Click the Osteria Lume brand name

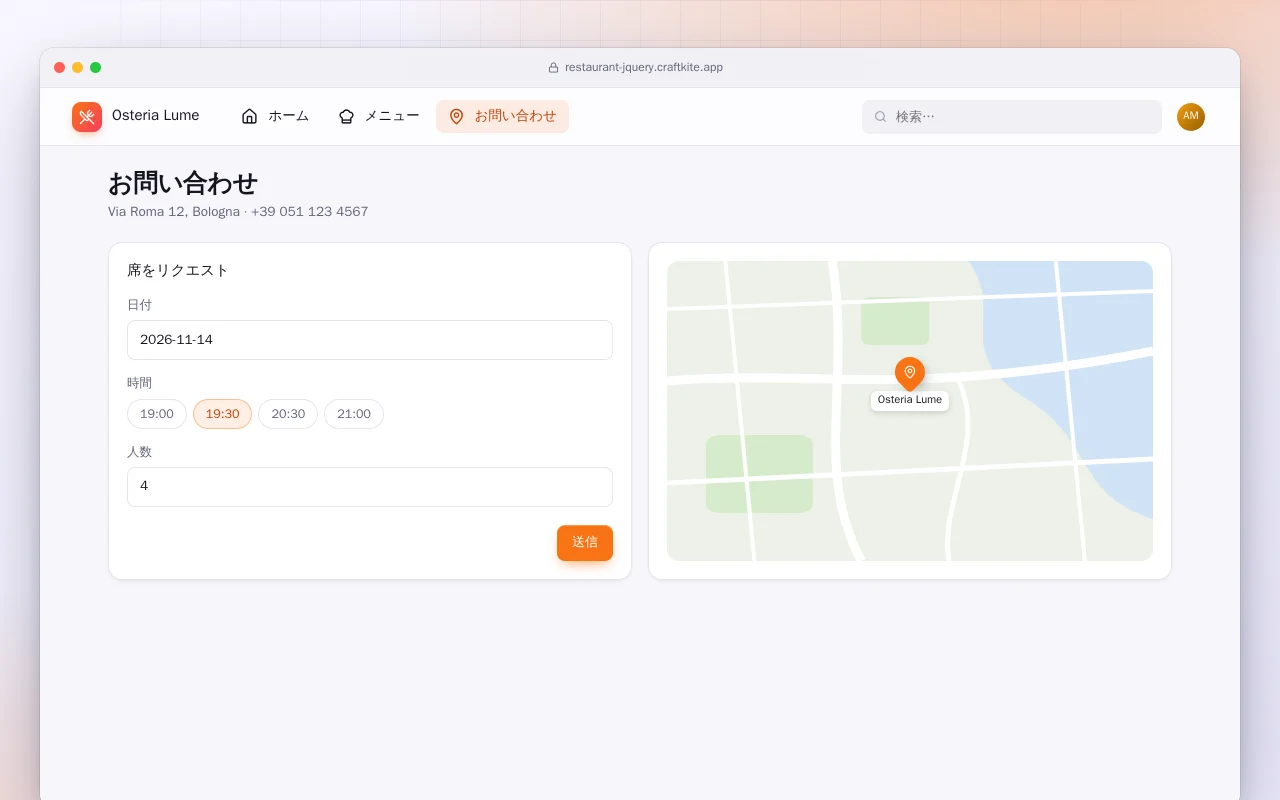coord(156,116)
